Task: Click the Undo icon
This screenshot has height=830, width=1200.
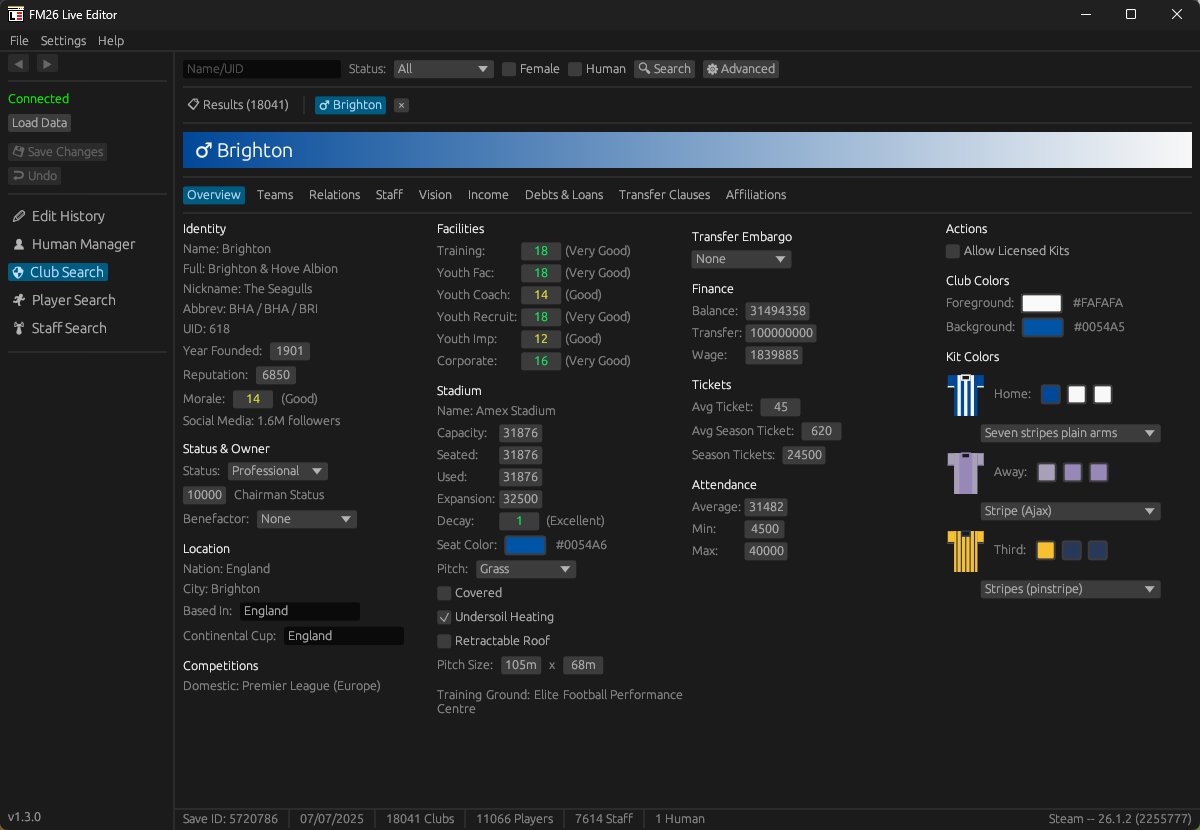Action: point(19,175)
